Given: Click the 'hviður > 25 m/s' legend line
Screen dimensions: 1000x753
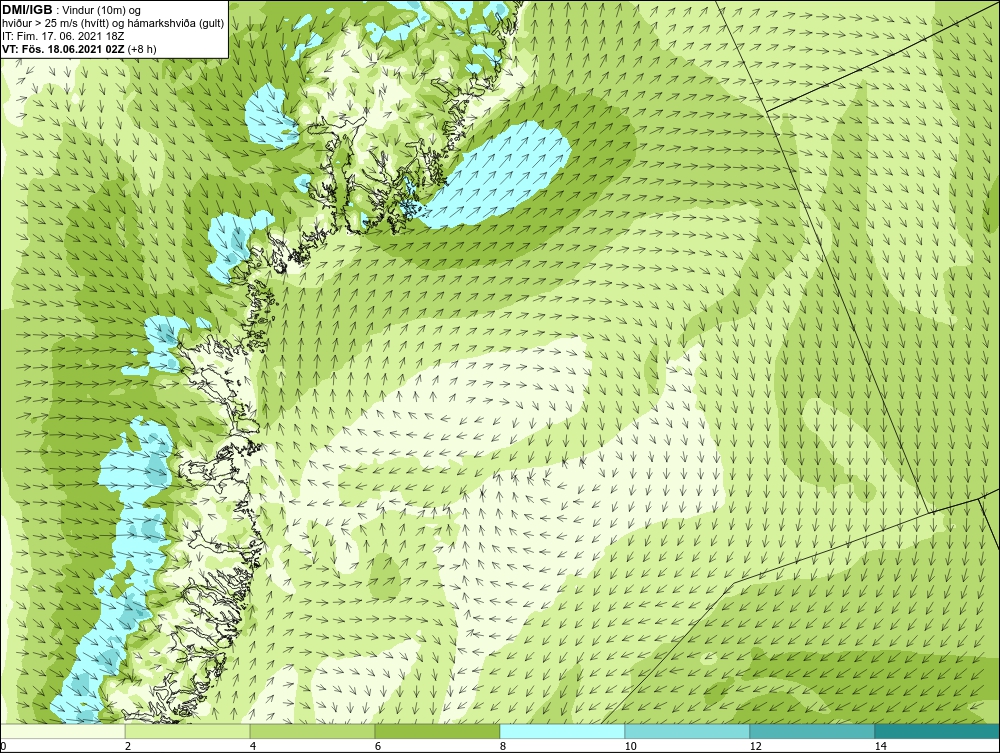Looking at the screenshot, I should [x=113, y=24].
